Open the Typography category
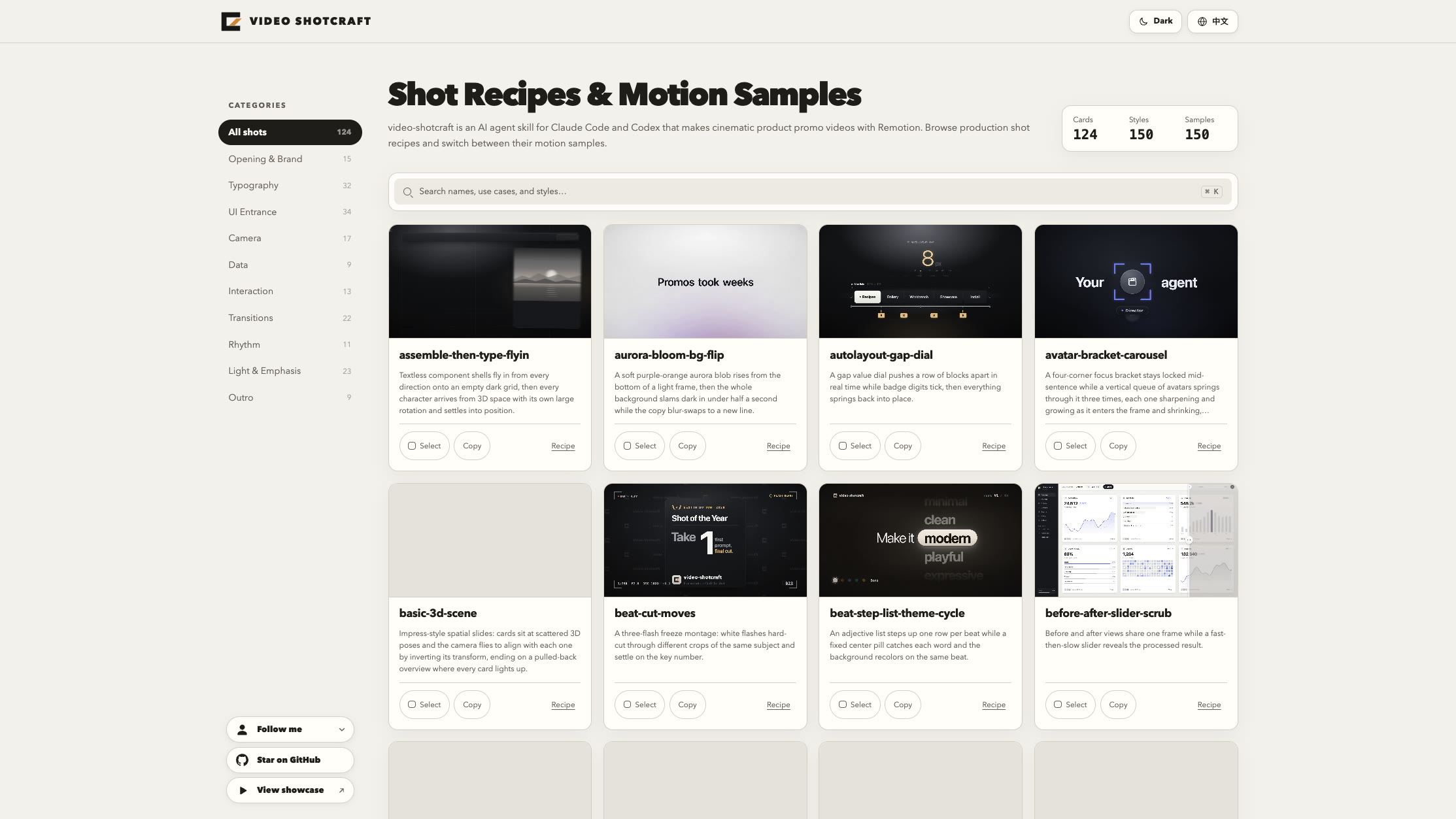The image size is (1456, 819). 290,186
